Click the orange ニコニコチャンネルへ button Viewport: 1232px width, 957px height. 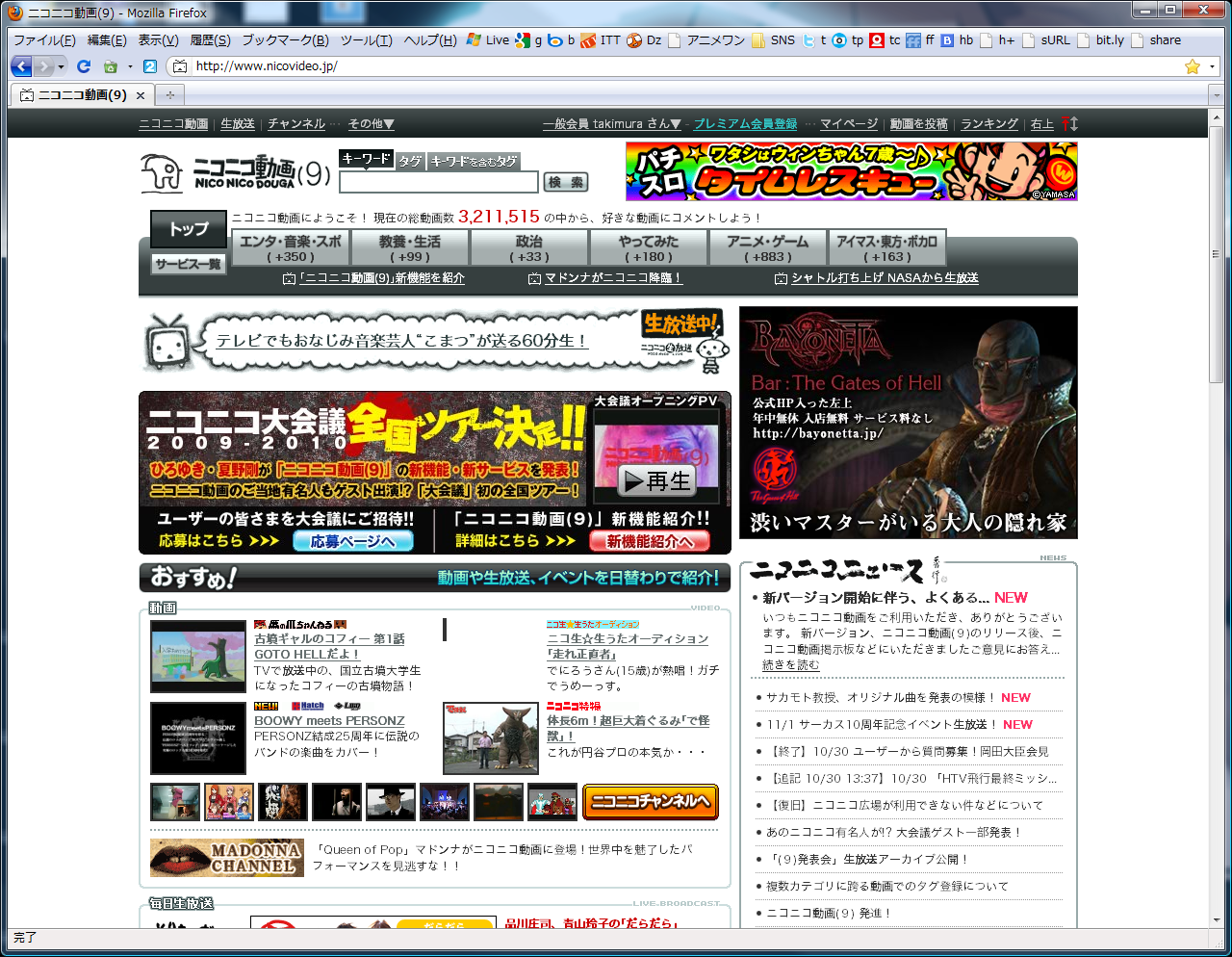pos(651,801)
